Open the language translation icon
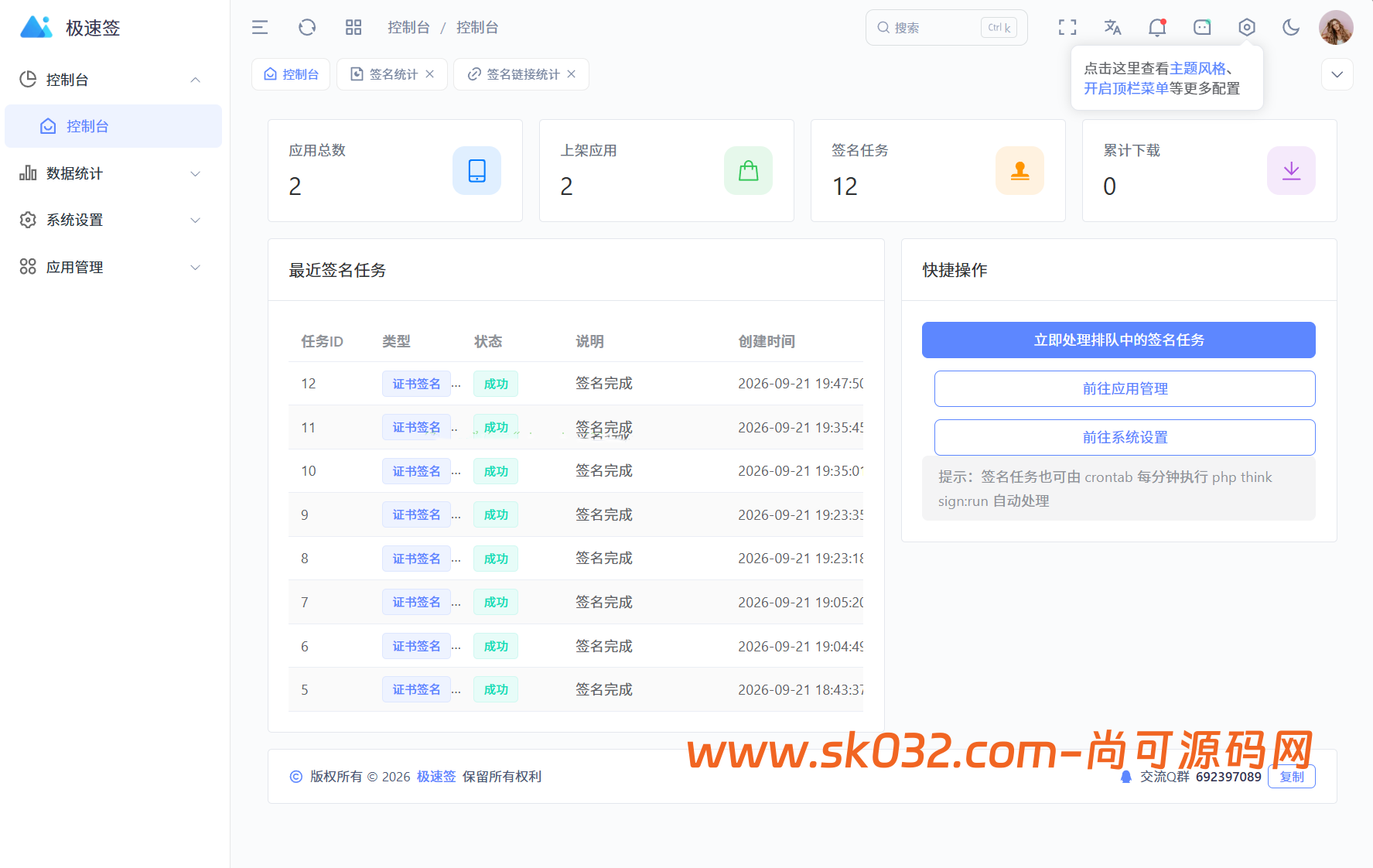1373x868 pixels. (x=1112, y=28)
